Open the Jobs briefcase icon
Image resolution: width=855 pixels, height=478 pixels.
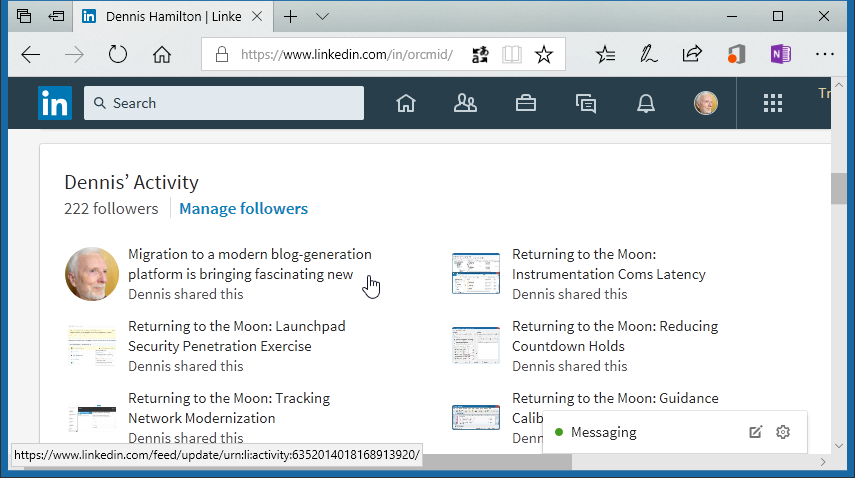[x=525, y=103]
